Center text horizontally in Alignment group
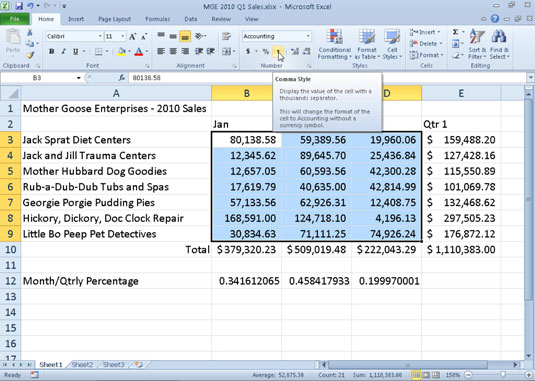The image size is (535, 381). click(173, 52)
